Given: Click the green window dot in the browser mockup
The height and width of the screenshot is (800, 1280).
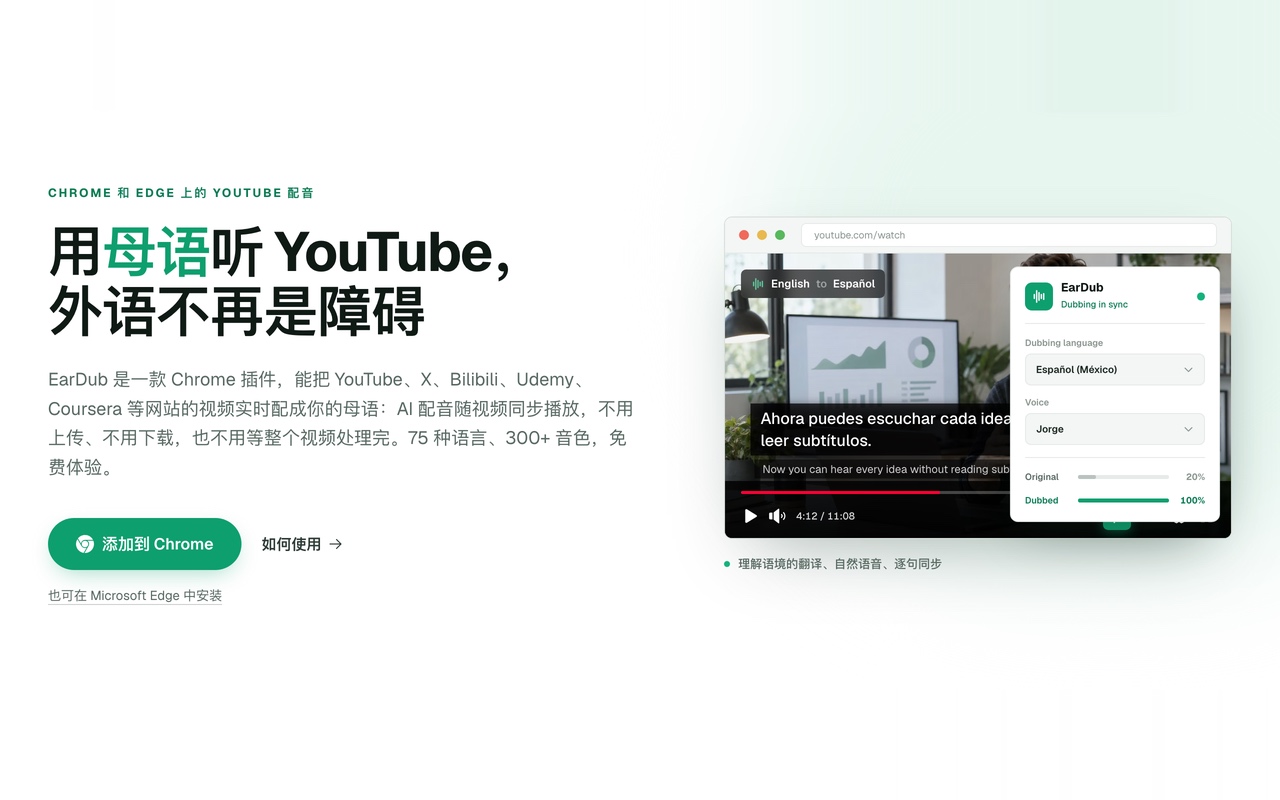Looking at the screenshot, I should (x=780, y=235).
